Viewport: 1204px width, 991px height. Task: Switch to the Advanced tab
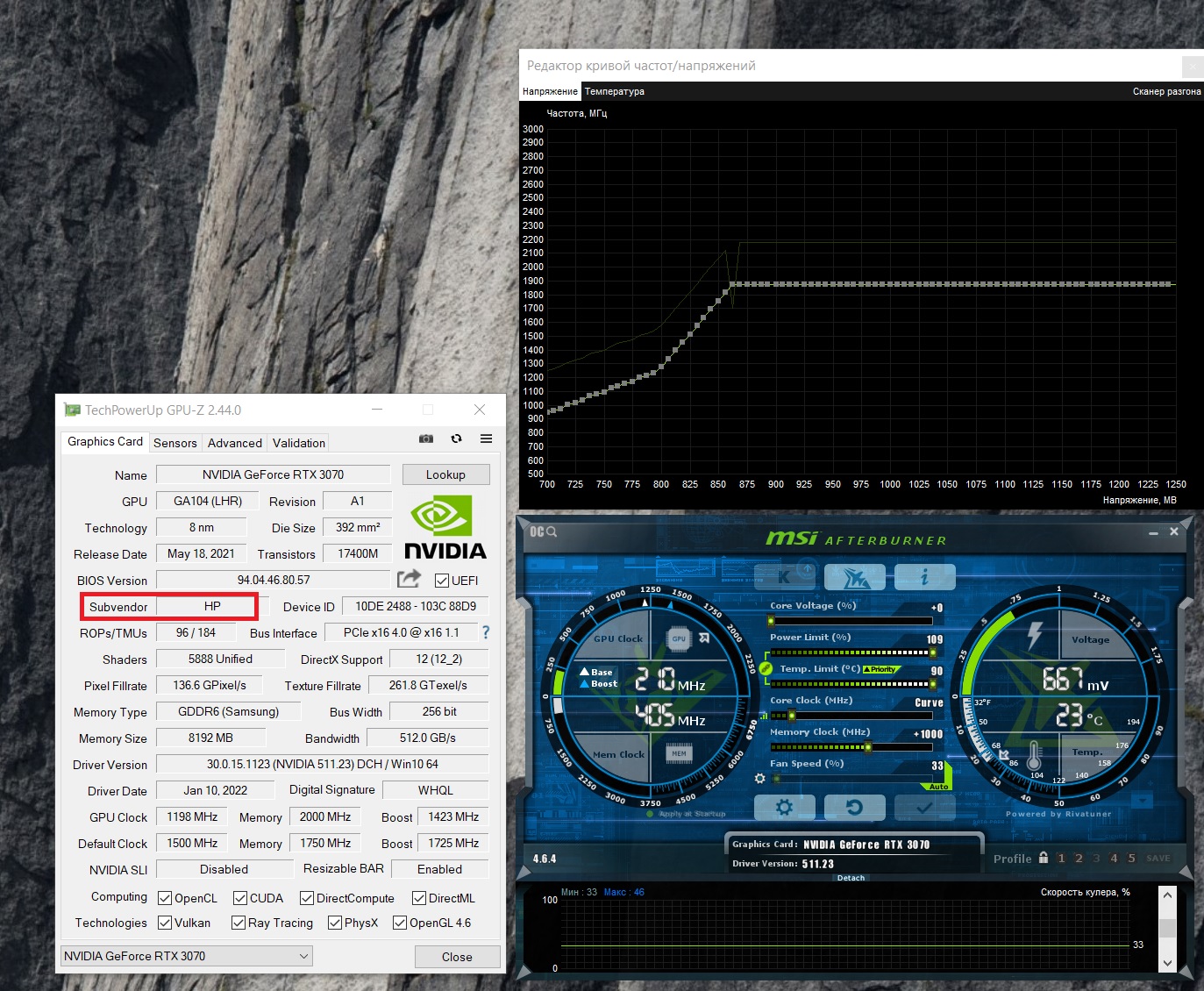[x=235, y=443]
